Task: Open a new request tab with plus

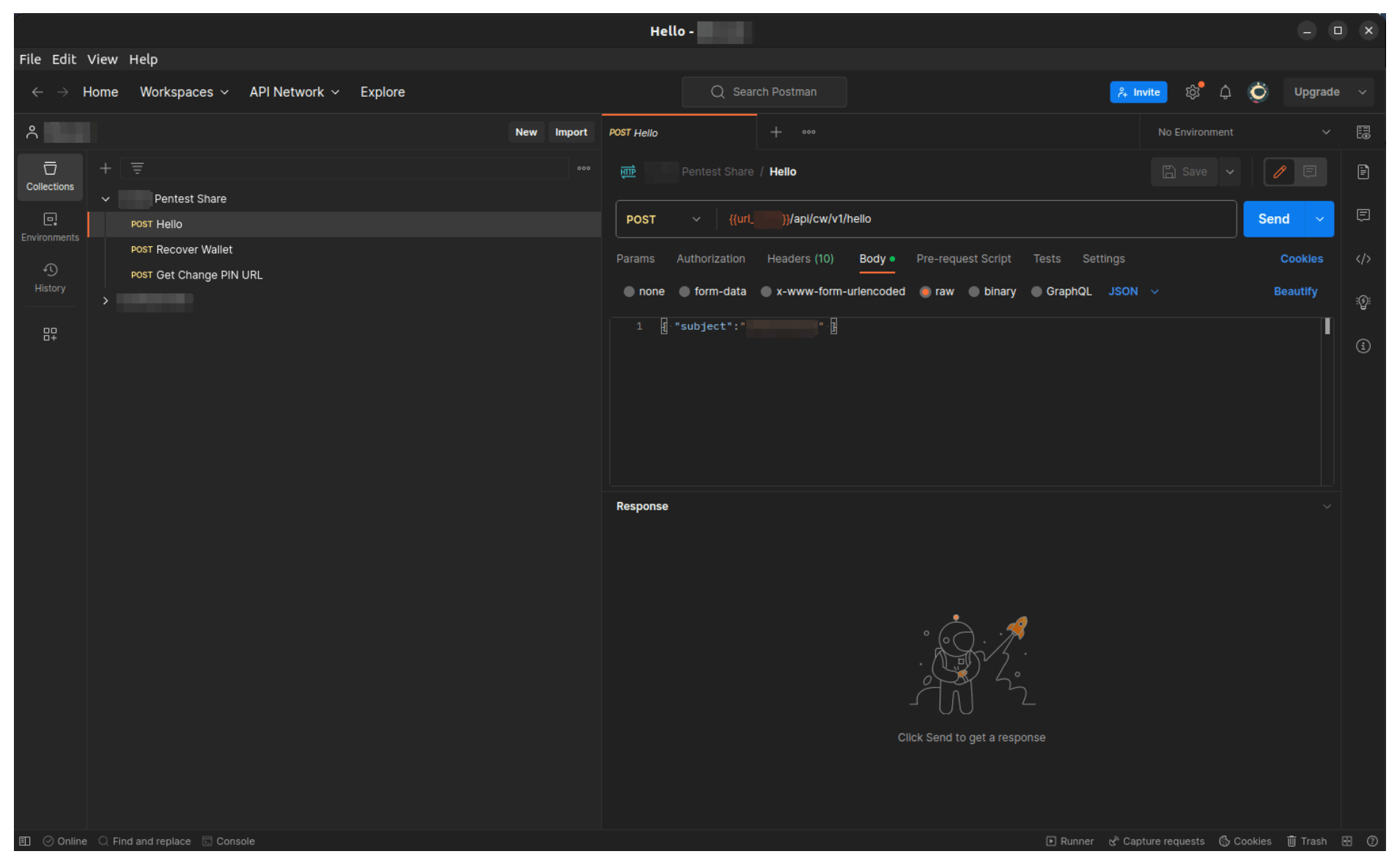Action: 776,132
